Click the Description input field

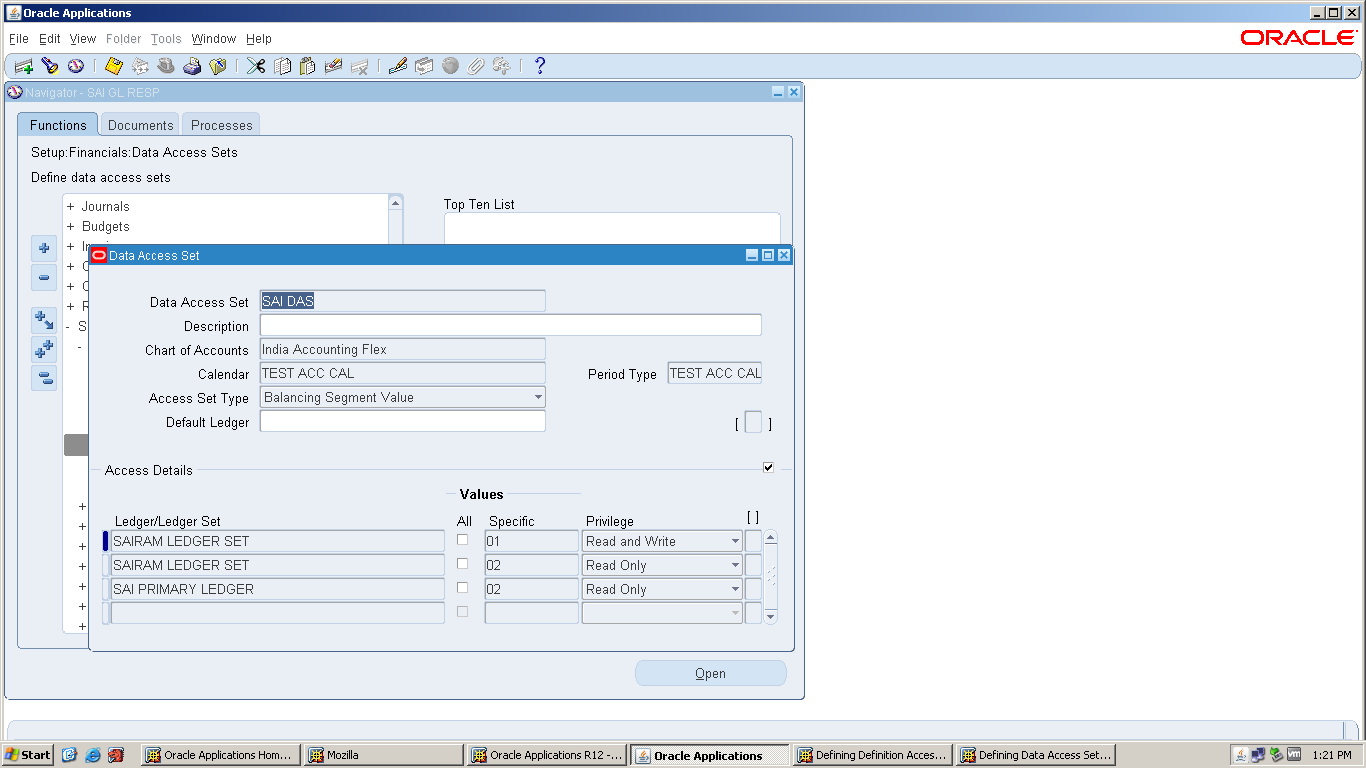511,325
